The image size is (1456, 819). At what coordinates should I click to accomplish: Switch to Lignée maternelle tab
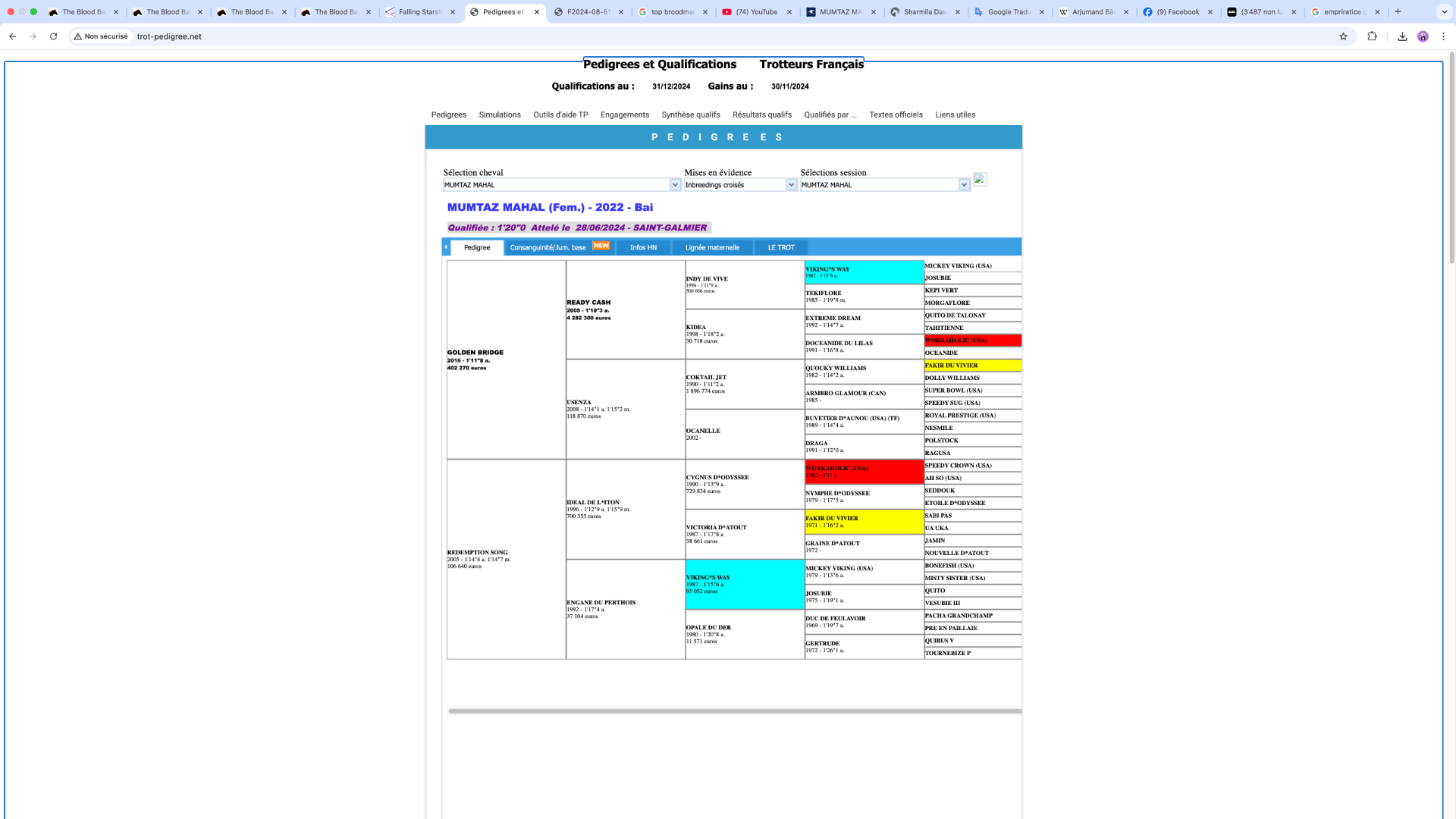[712, 248]
